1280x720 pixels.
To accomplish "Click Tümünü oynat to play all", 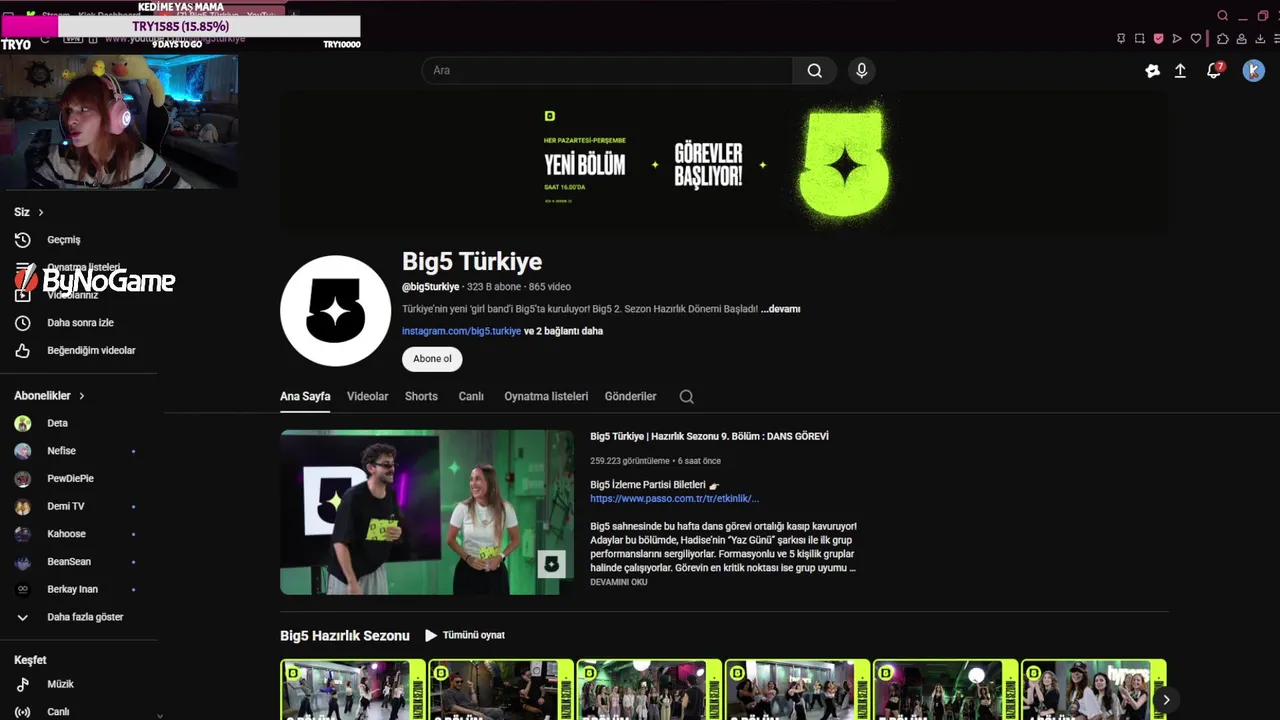I will 464,635.
